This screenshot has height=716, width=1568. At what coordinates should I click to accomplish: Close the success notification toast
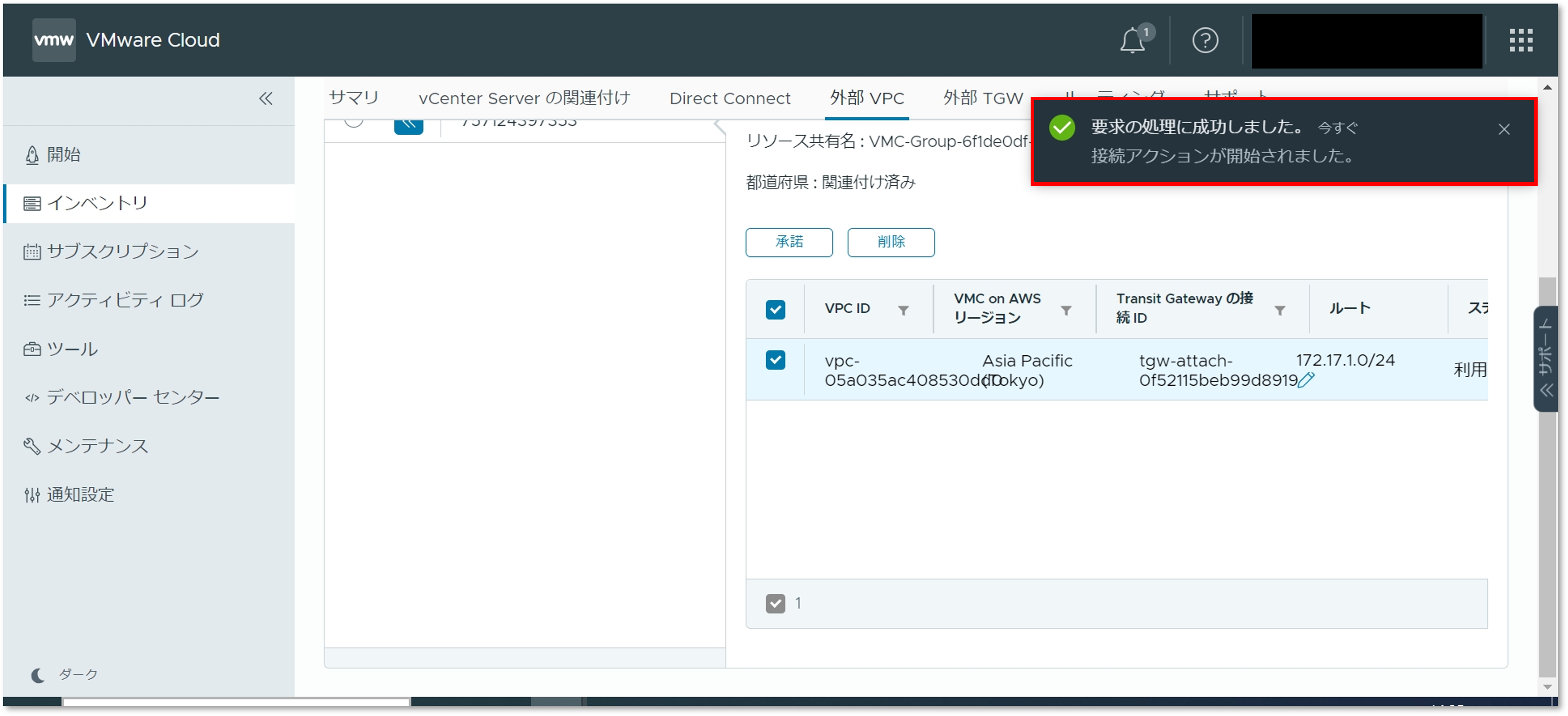click(x=1503, y=130)
